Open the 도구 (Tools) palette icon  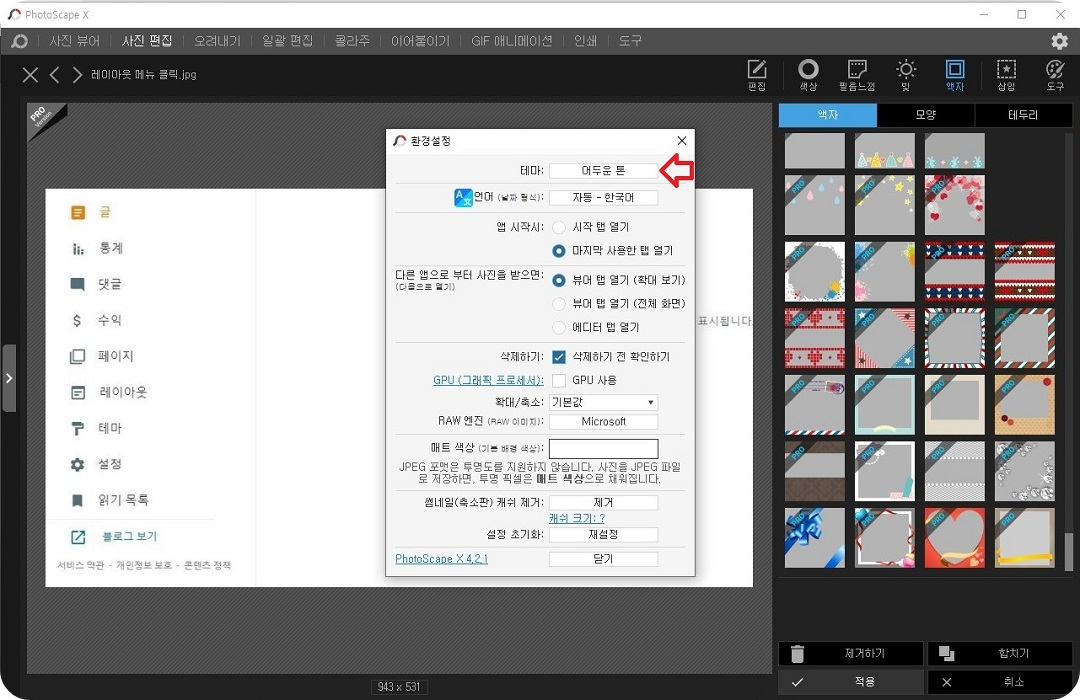pos(1055,74)
